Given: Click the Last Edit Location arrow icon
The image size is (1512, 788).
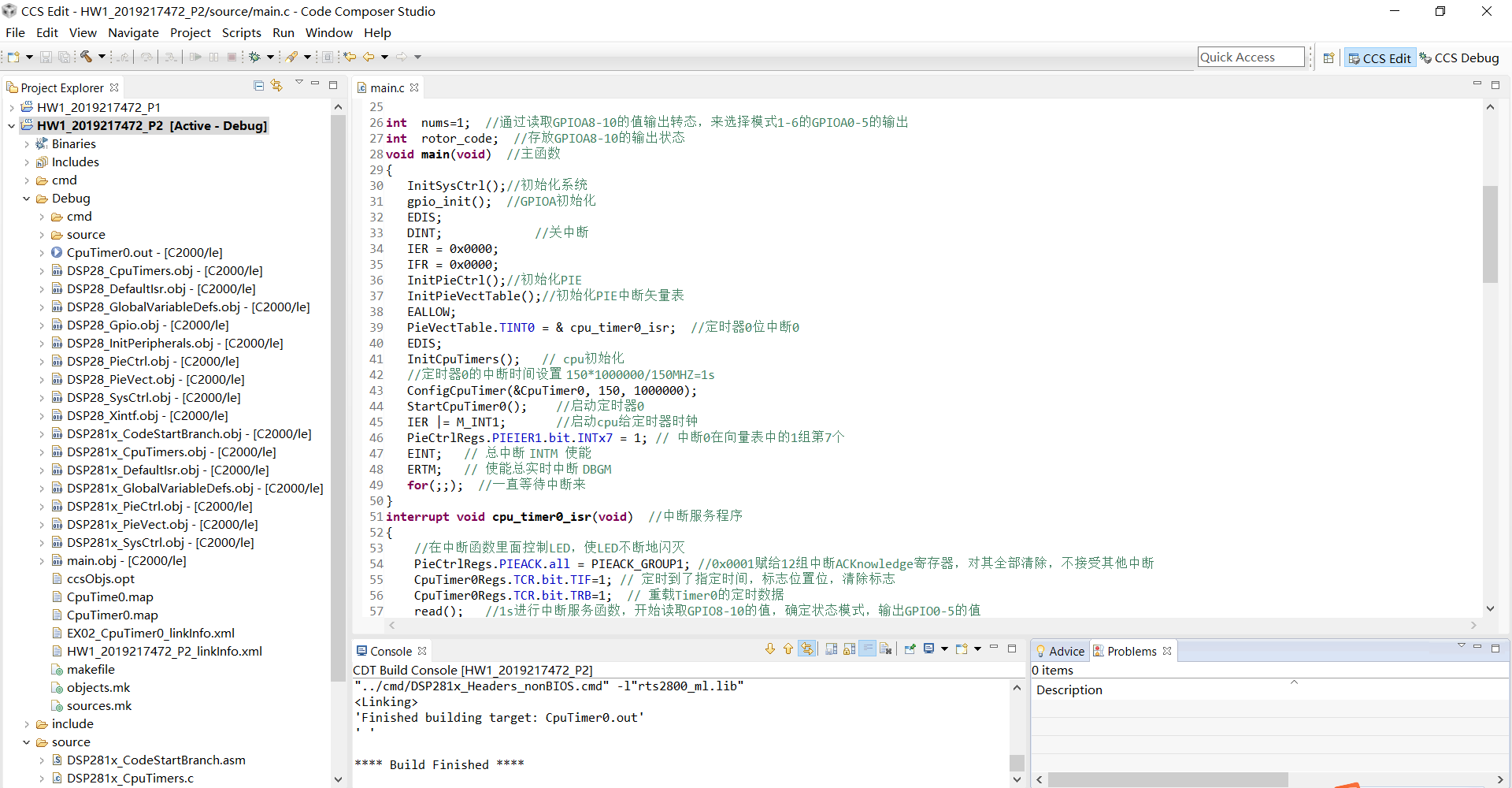Looking at the screenshot, I should [x=350, y=57].
